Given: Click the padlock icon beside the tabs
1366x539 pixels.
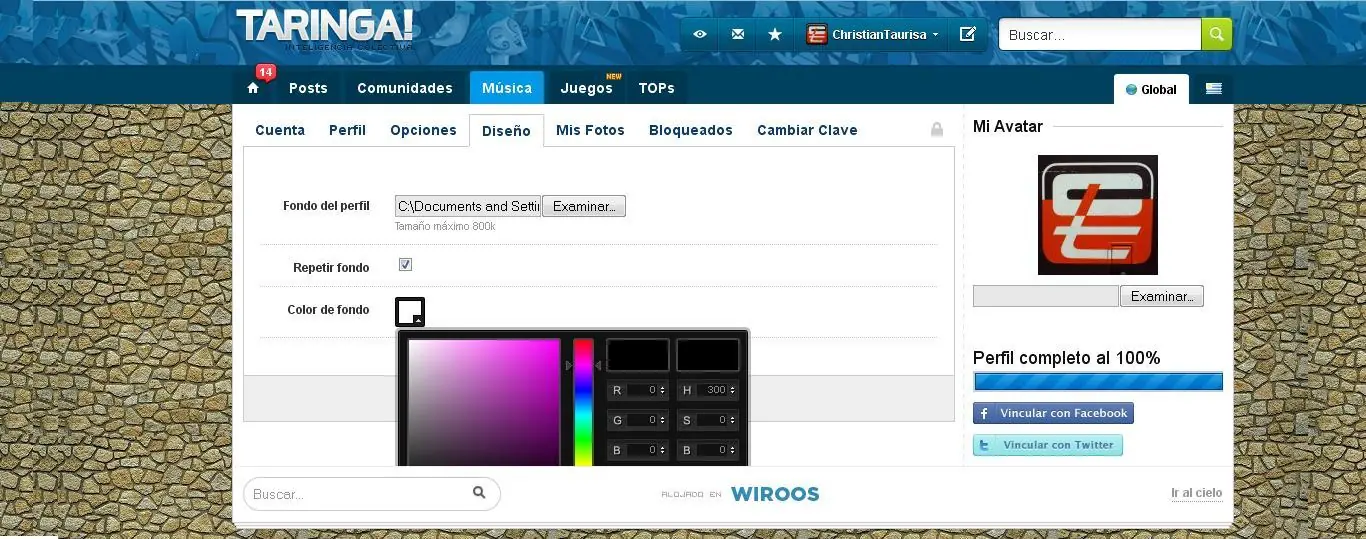Looking at the screenshot, I should pos(937,130).
